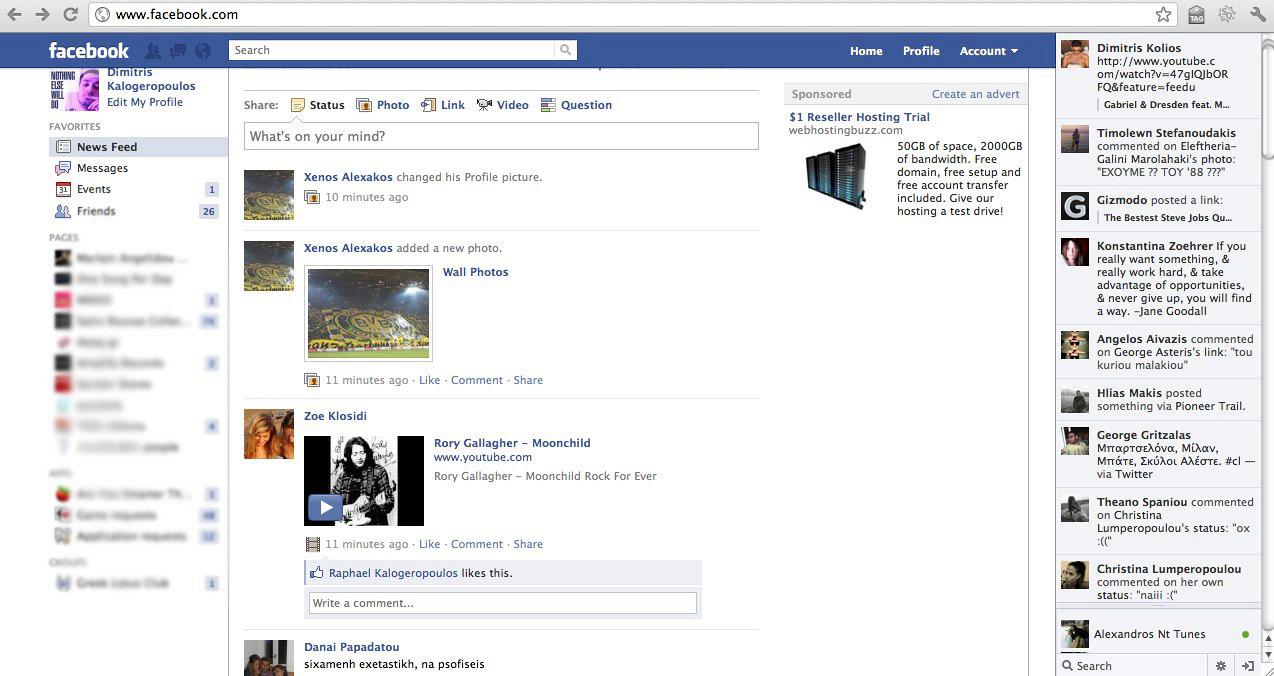Open The Bestest Steve Jobs link
Image resolution: width=1274 pixels, height=676 pixels.
point(1168,217)
